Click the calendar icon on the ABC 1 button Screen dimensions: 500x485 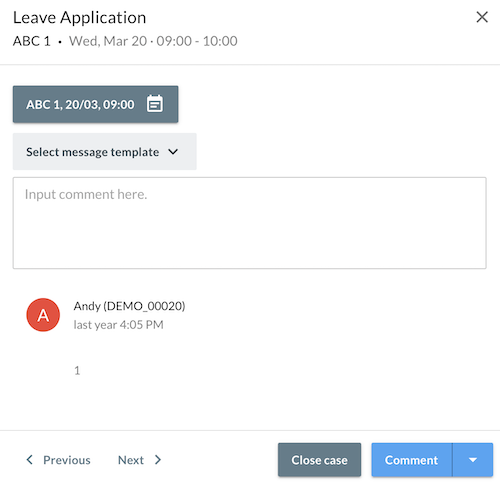155,104
